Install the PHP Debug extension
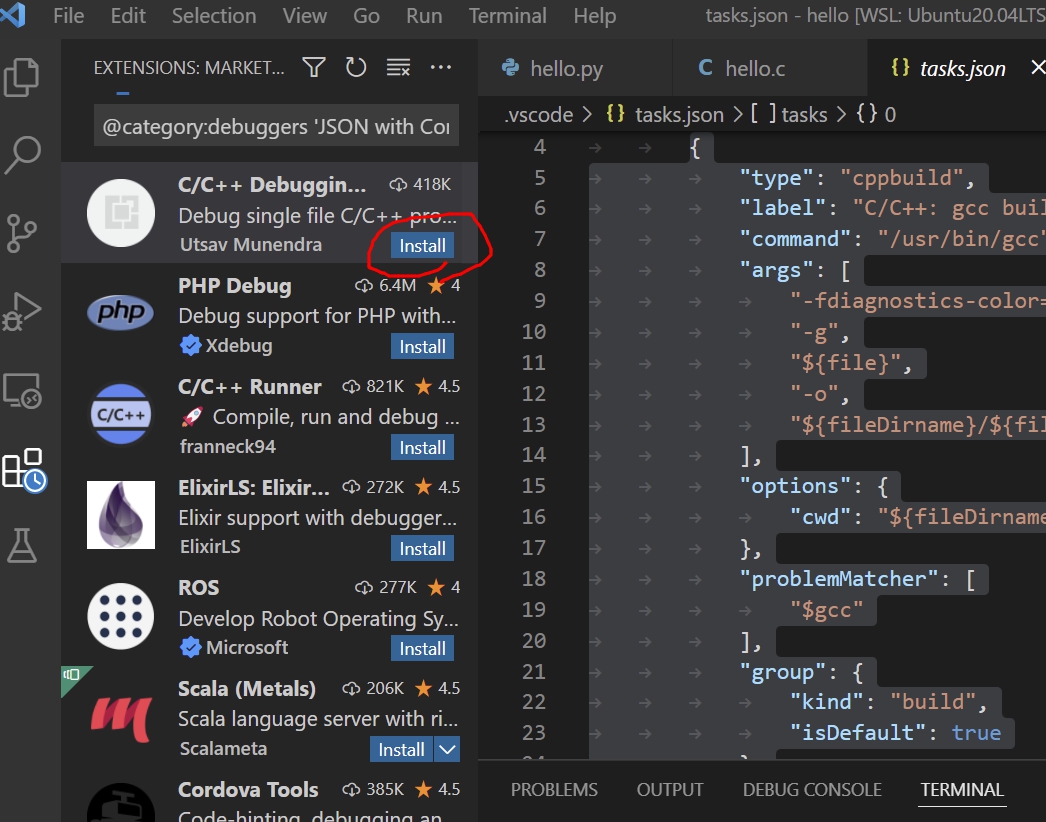Screen dimensions: 1046x822 [422, 346]
